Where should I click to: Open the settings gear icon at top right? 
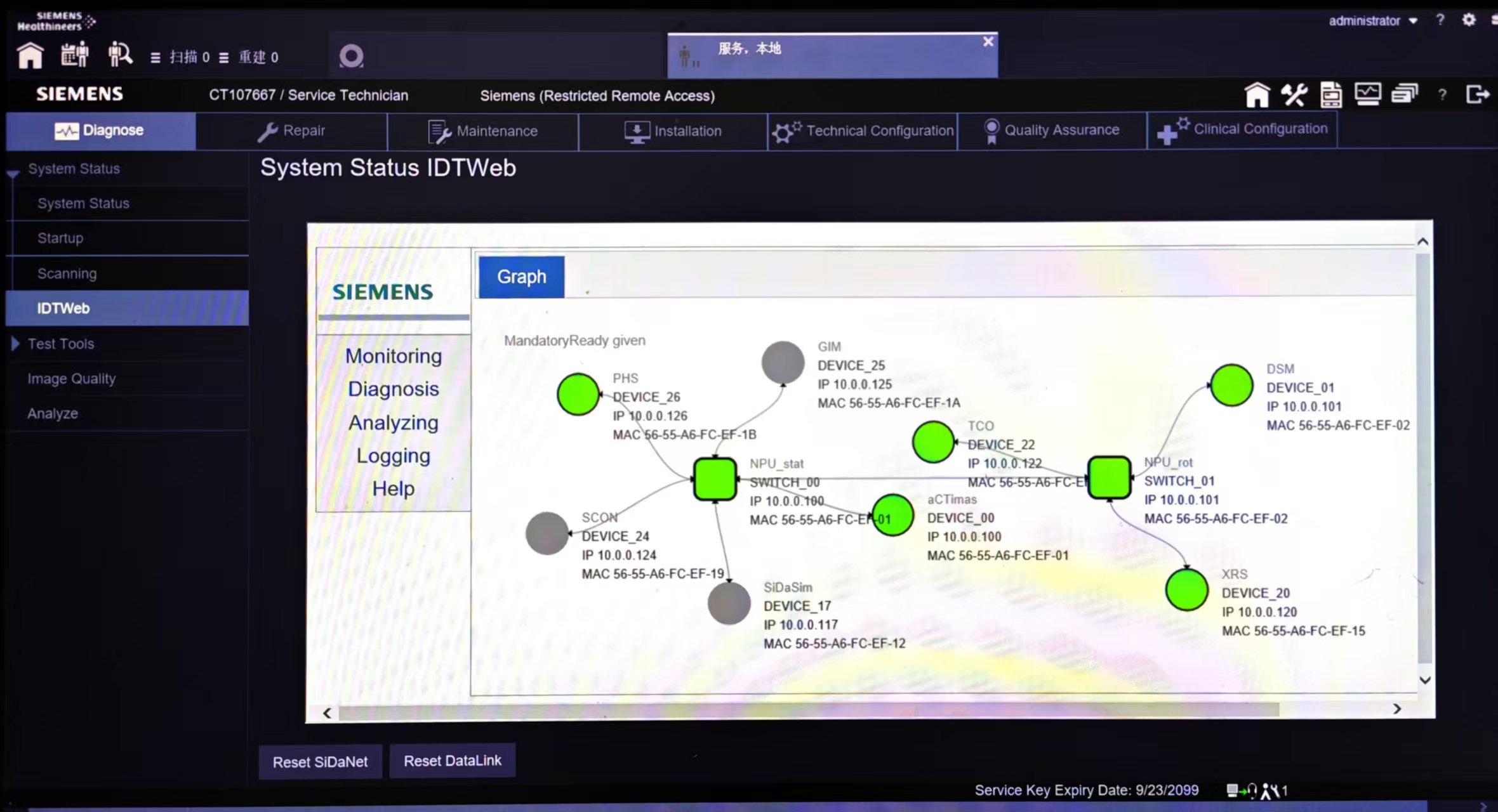click(1469, 20)
